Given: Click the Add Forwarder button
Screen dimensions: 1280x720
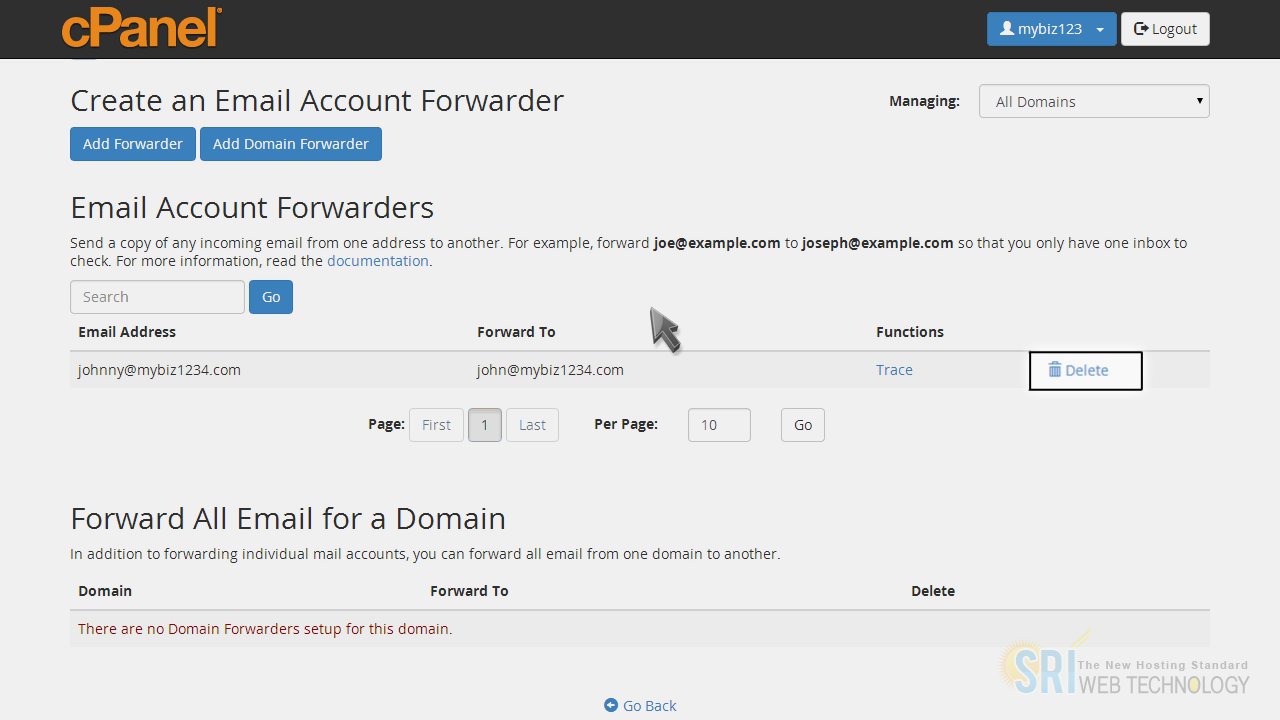Looking at the screenshot, I should [132, 144].
